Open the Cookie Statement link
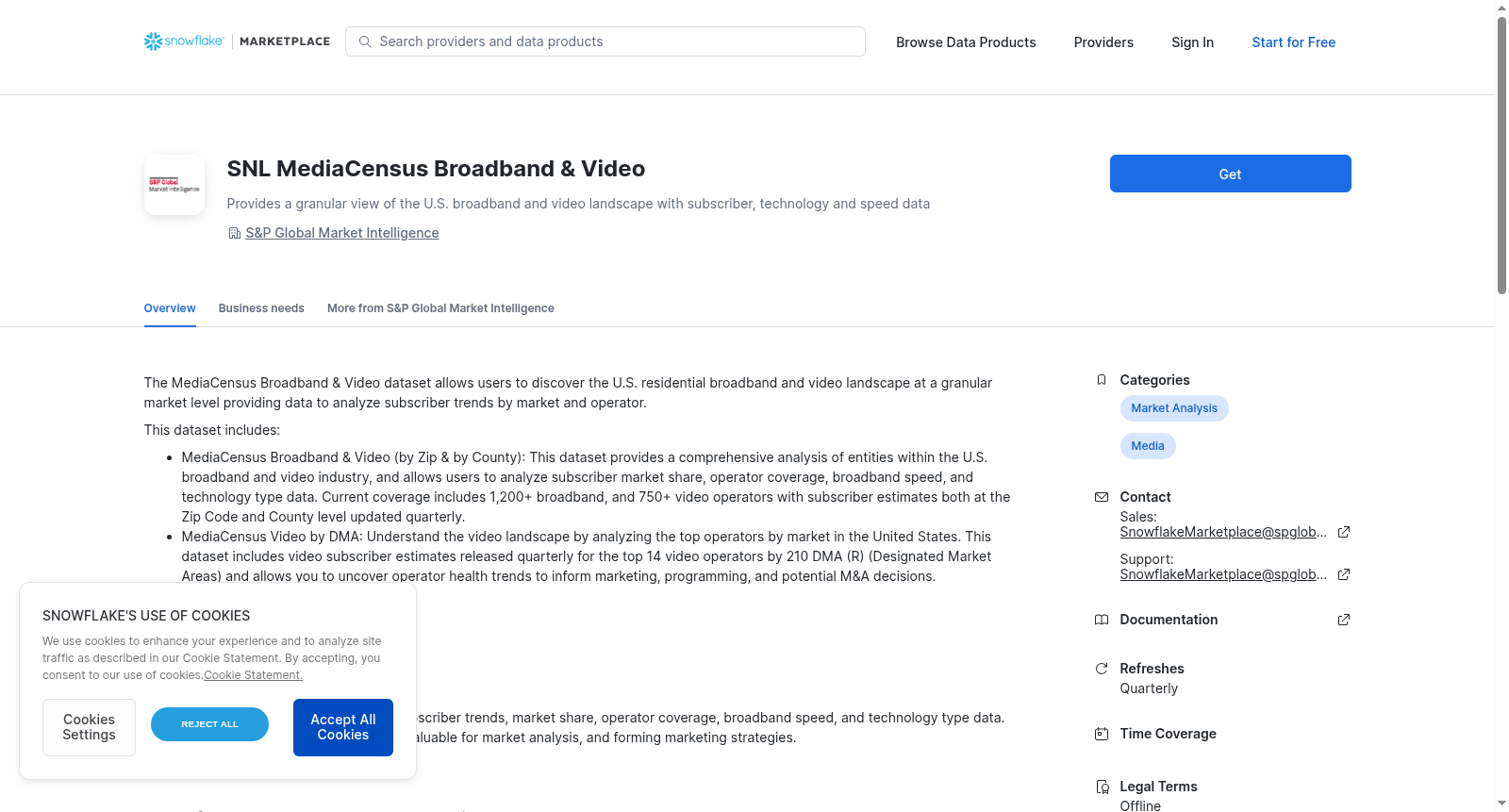1509x812 pixels. [253, 675]
